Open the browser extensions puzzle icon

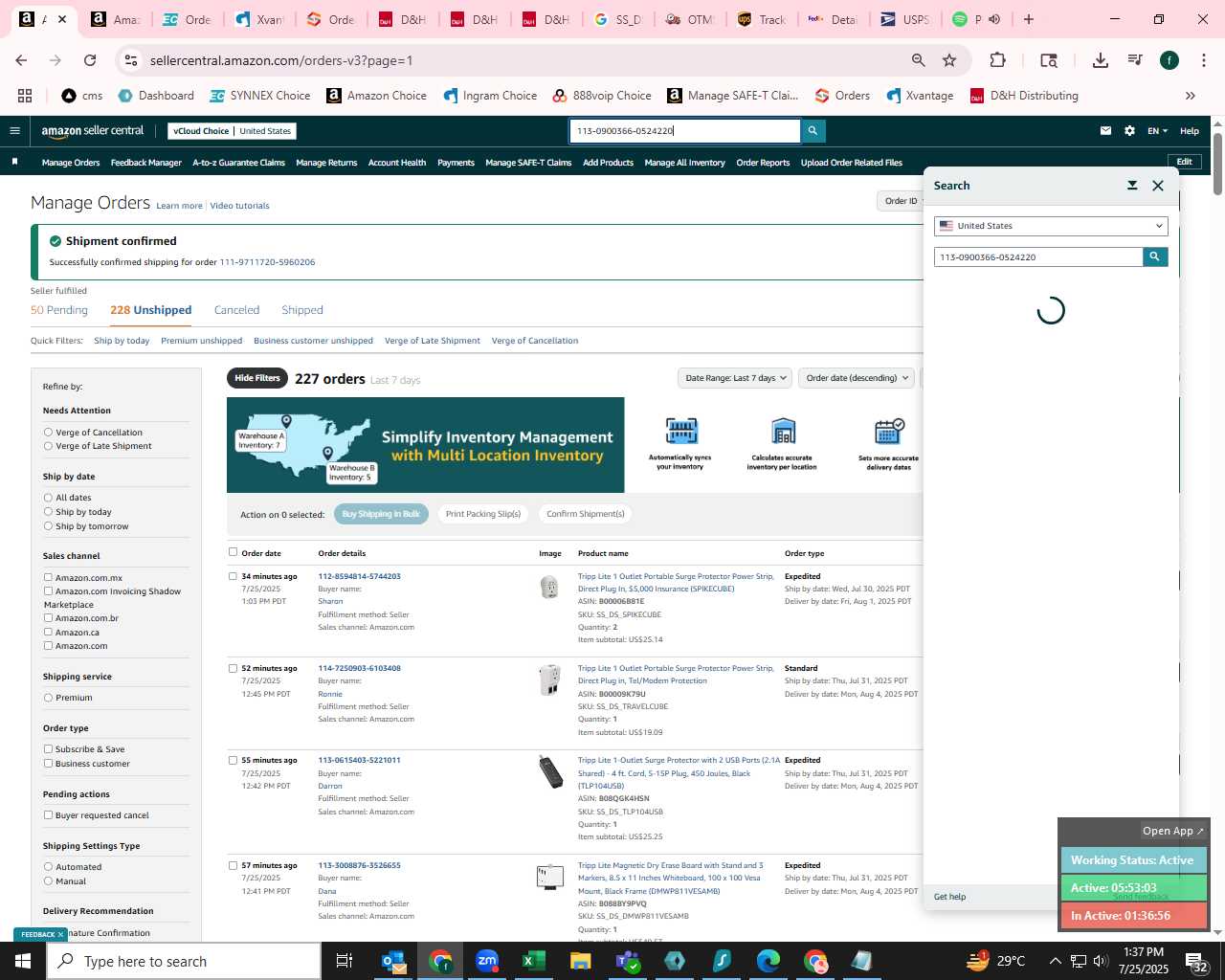point(997,60)
